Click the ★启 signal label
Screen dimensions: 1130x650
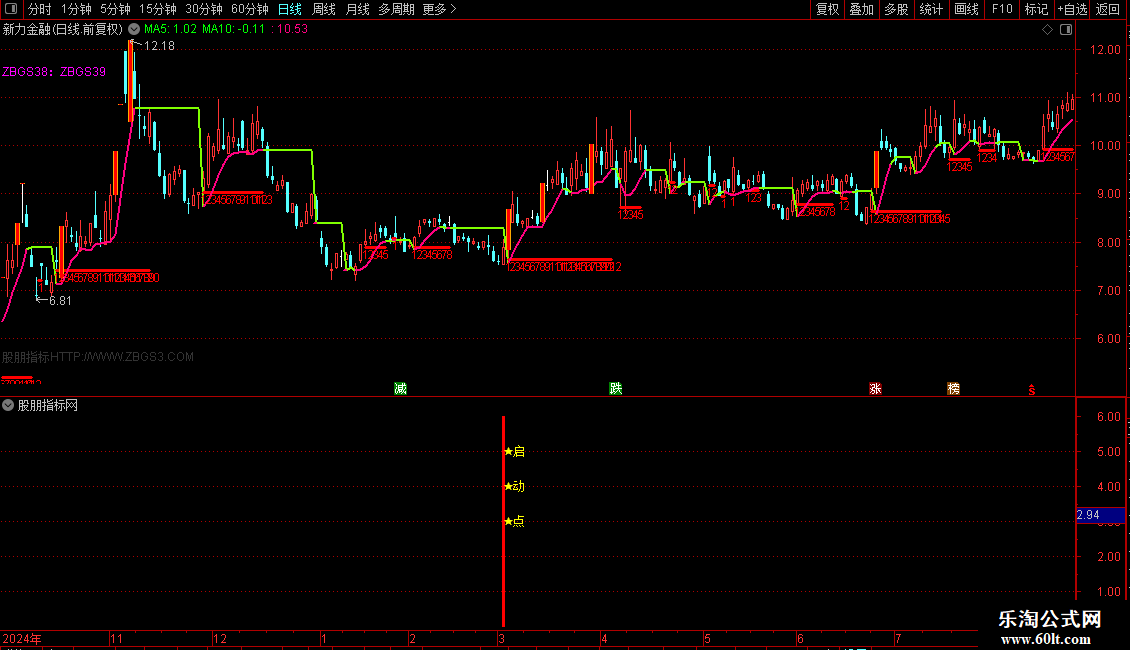[515, 451]
